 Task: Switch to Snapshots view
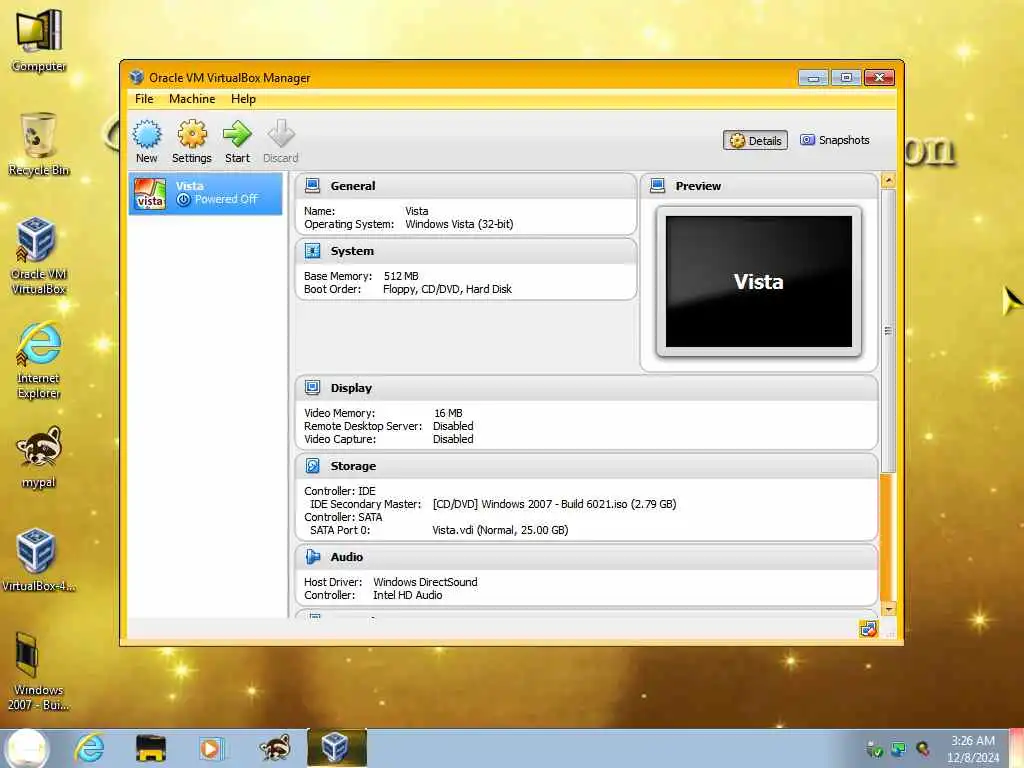point(835,140)
